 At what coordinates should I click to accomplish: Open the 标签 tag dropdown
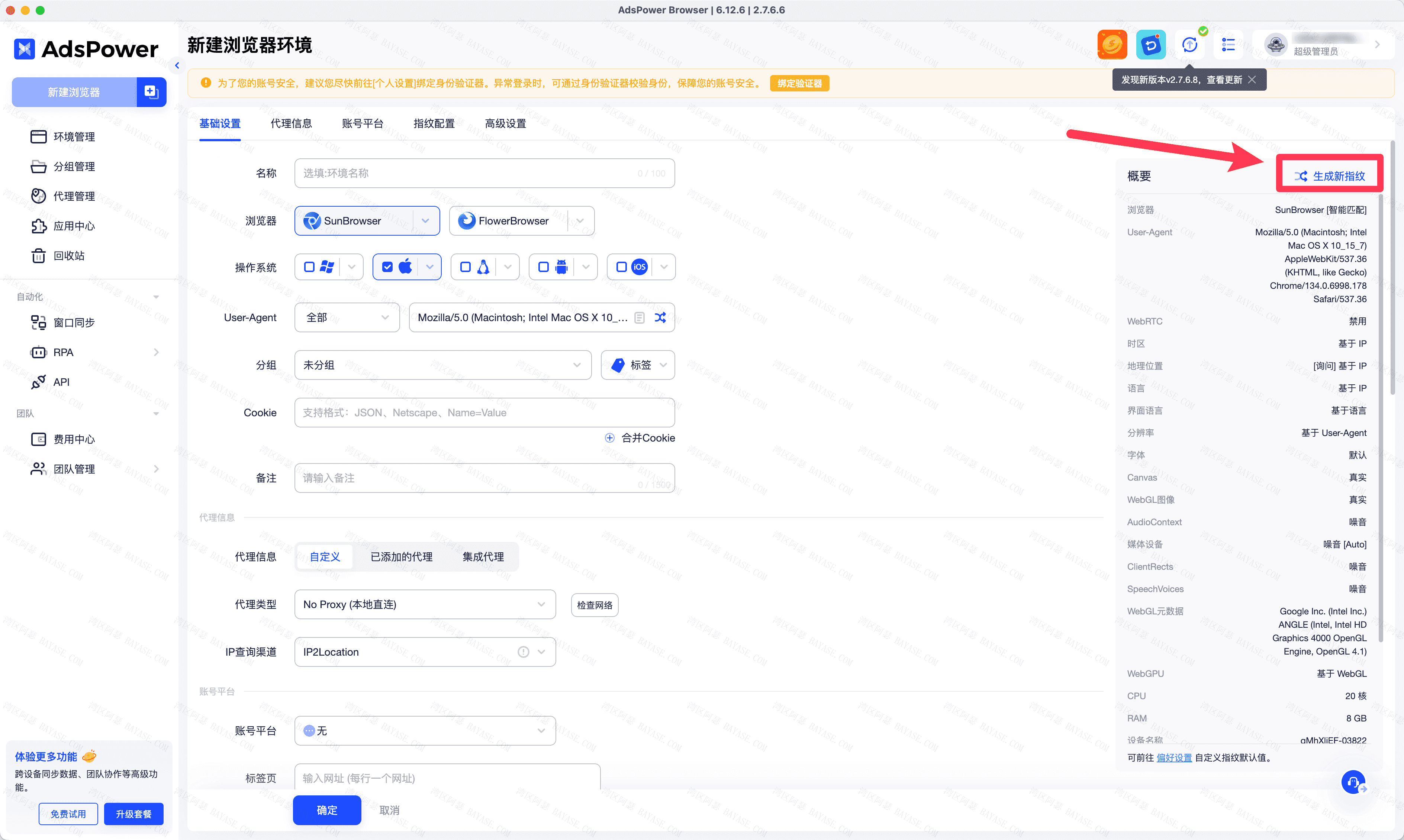tap(637, 365)
